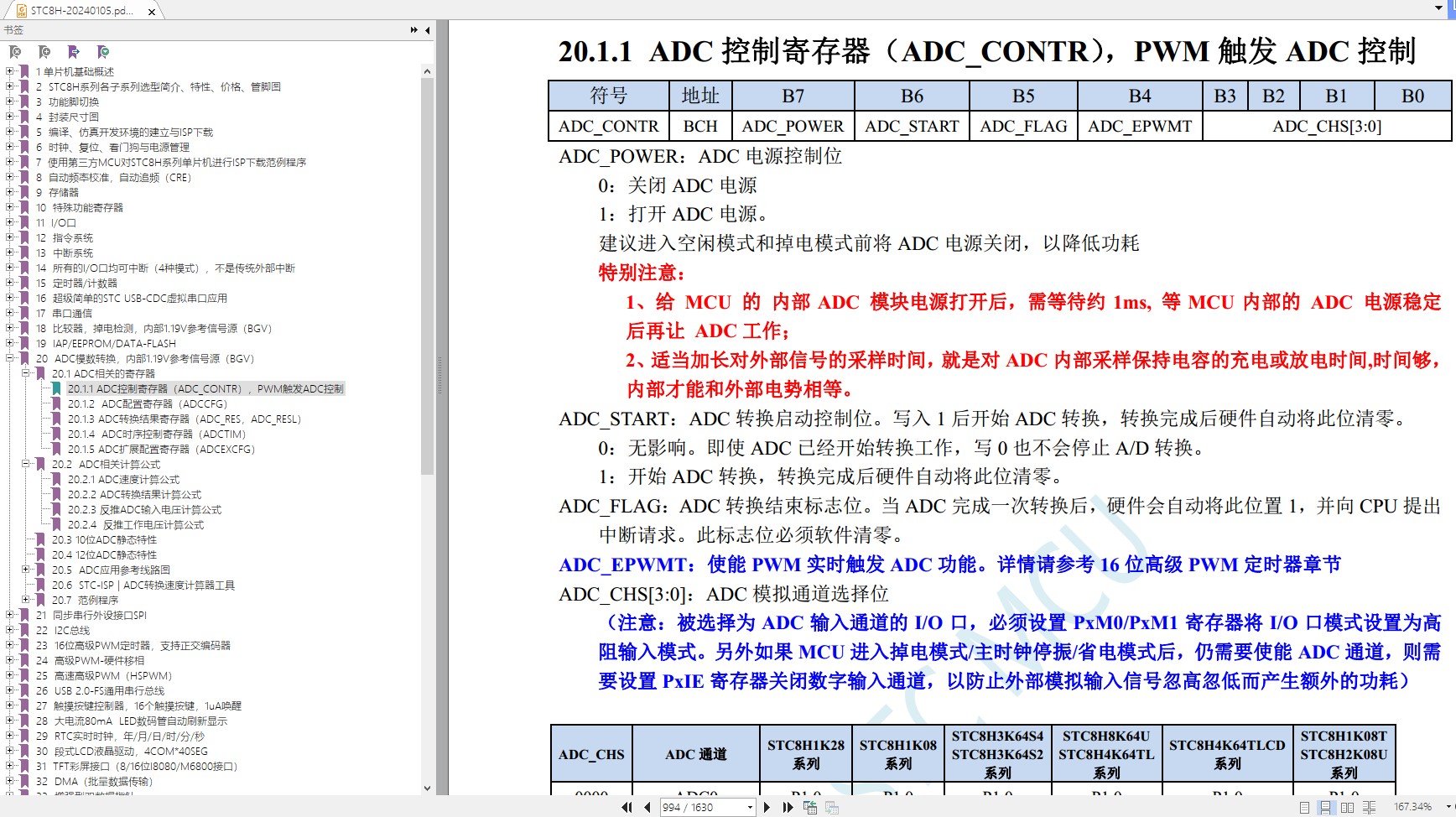Screen dimensions: 1456x817
Task: Switch to two-page facing view
Action: 1347,807
